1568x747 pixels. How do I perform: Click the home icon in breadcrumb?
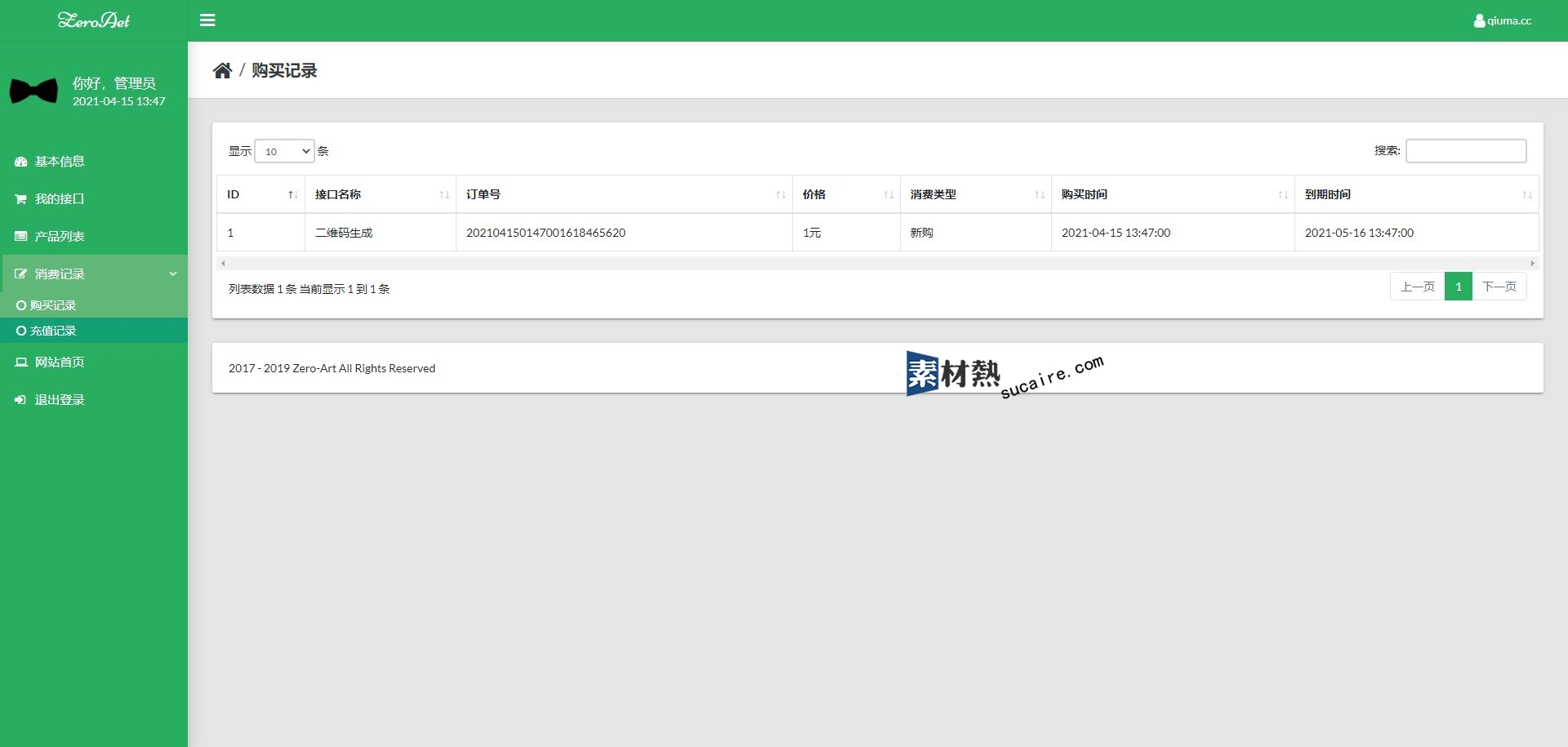tap(222, 71)
